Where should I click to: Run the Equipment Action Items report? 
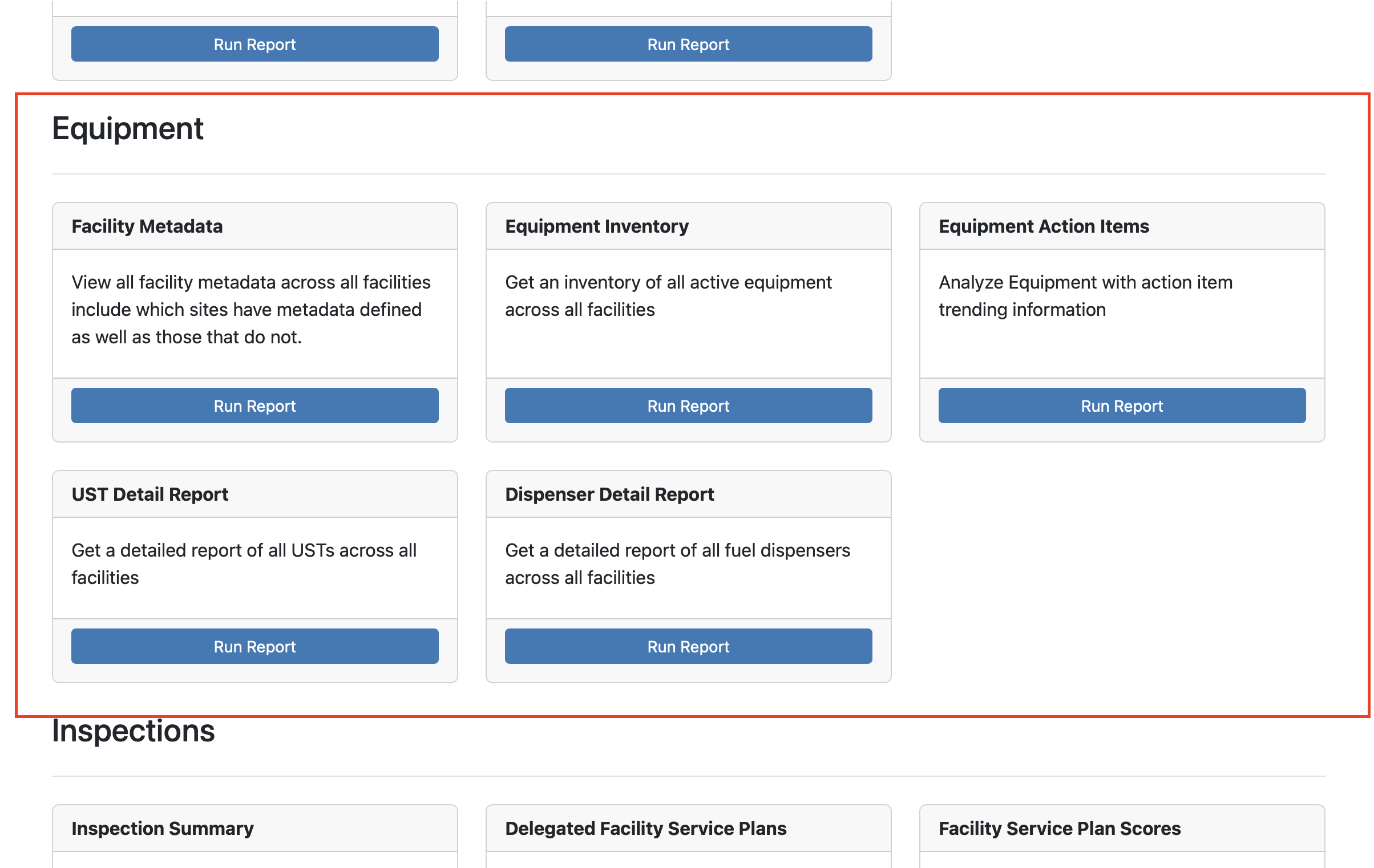click(x=1122, y=405)
